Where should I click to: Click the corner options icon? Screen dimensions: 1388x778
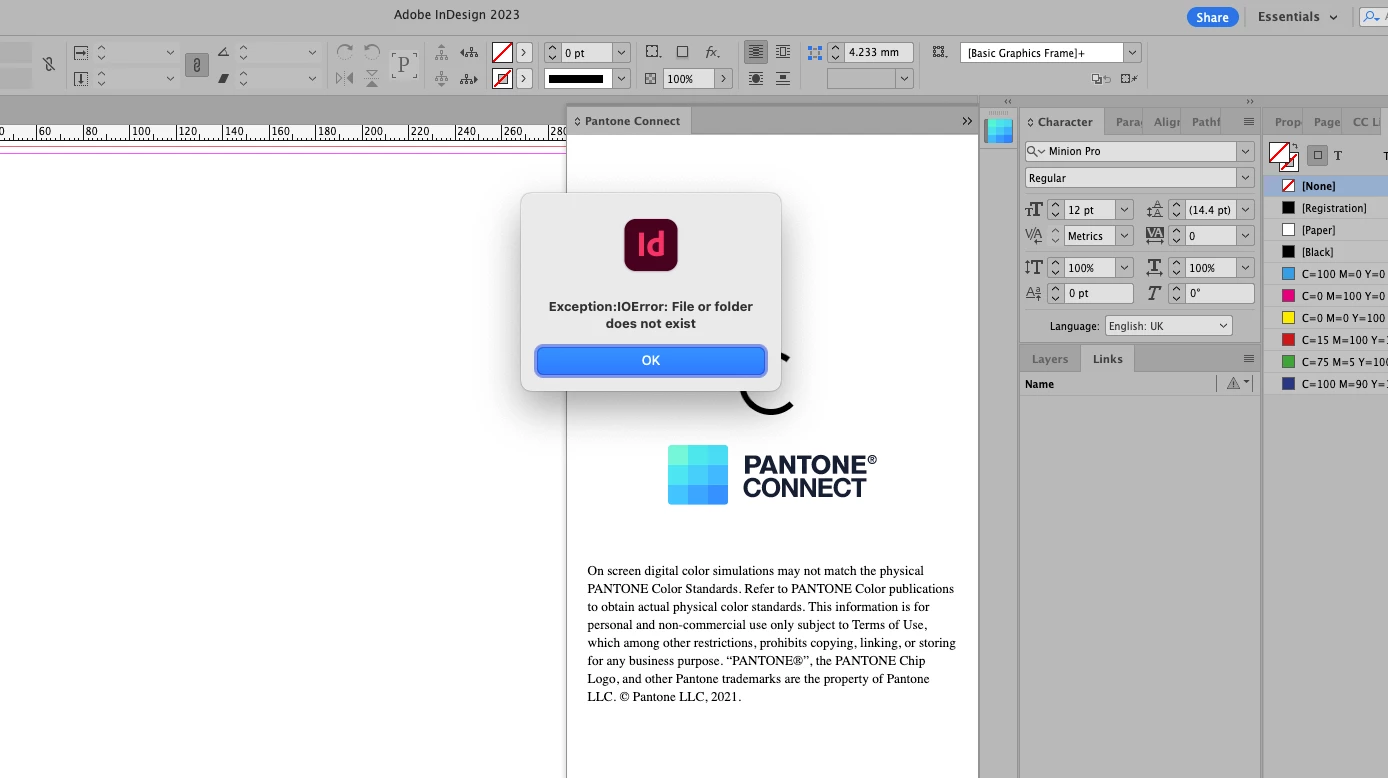(653, 52)
